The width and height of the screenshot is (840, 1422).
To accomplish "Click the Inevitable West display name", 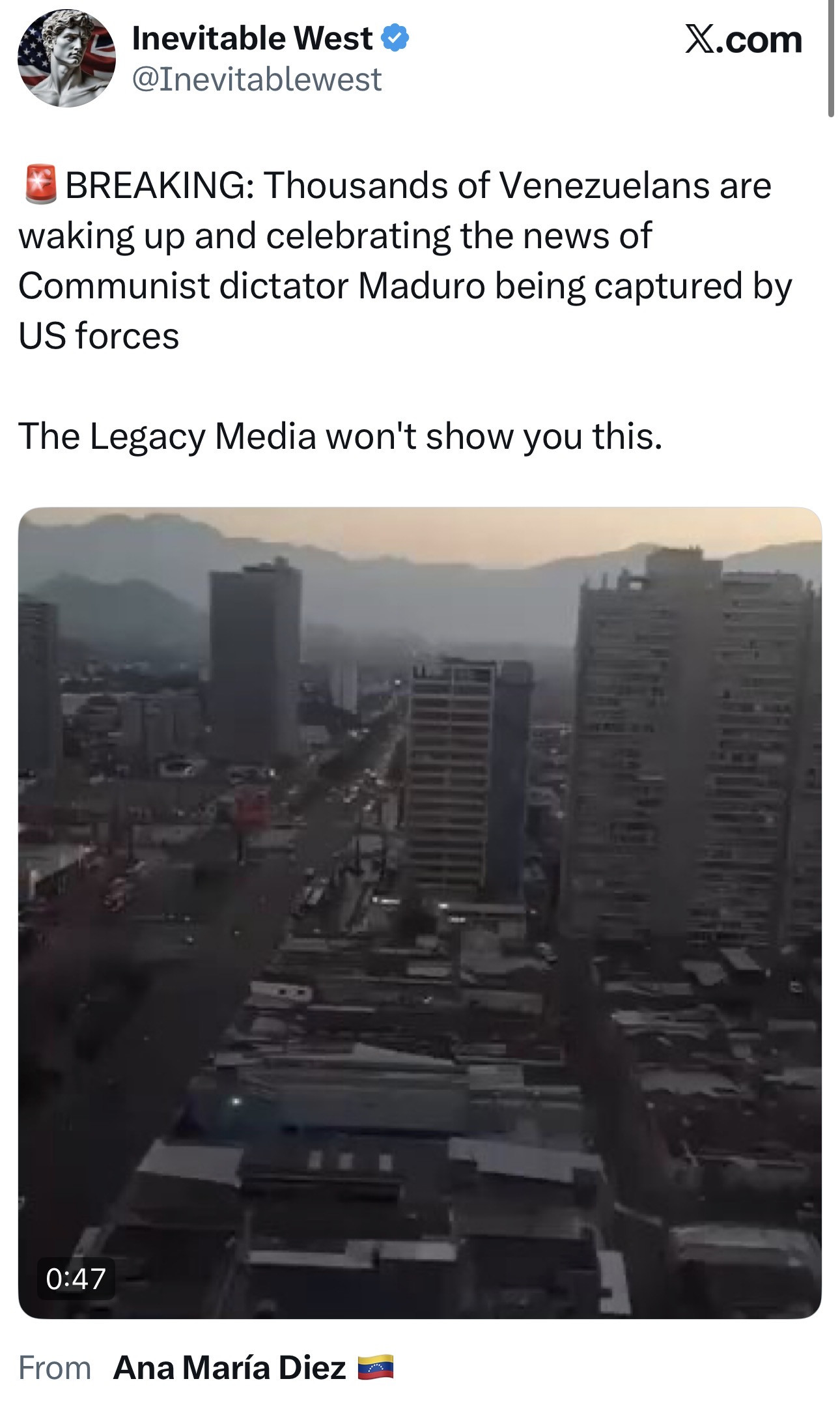I will (252, 38).
